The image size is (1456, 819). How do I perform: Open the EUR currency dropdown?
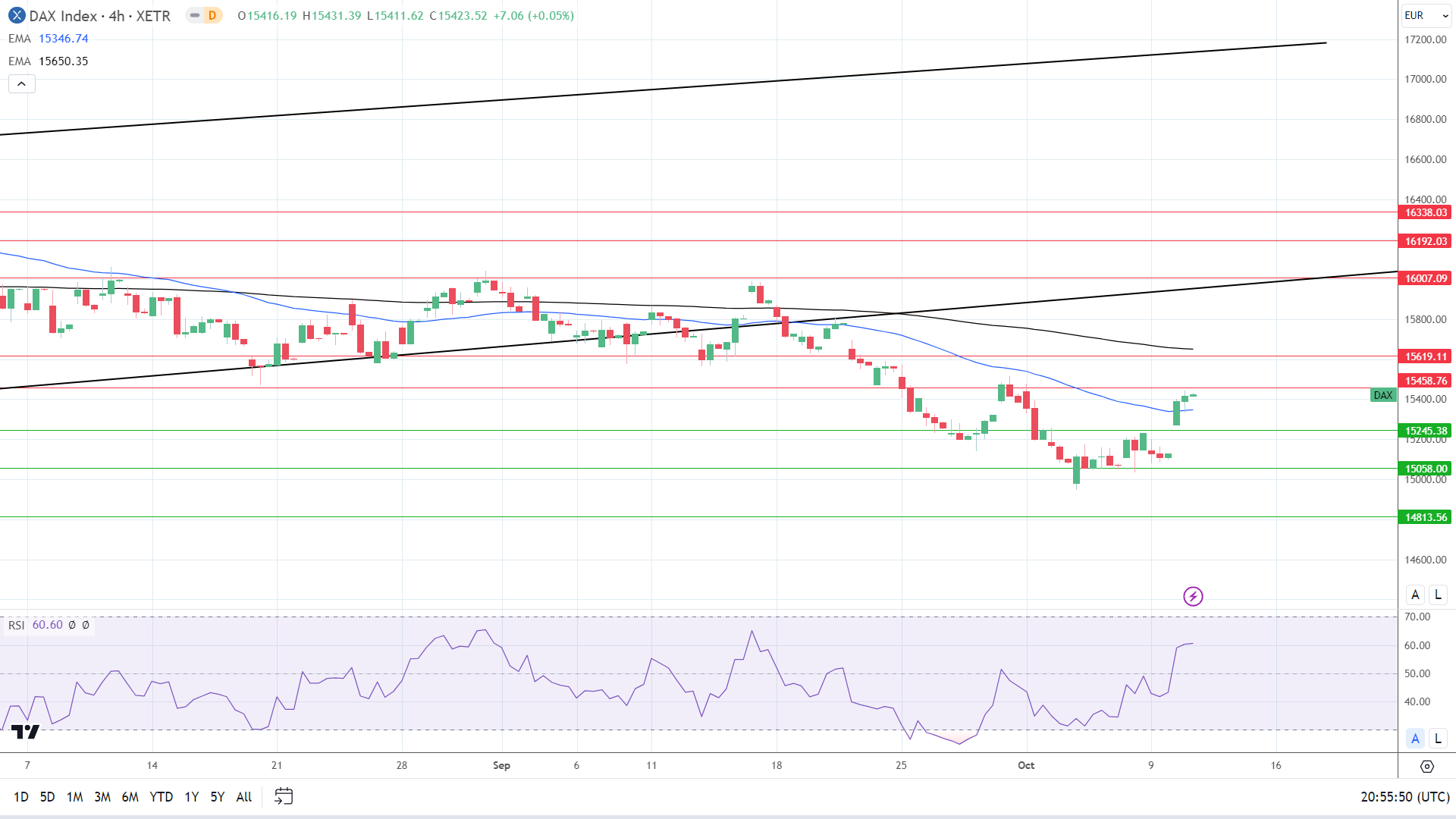click(x=1426, y=15)
